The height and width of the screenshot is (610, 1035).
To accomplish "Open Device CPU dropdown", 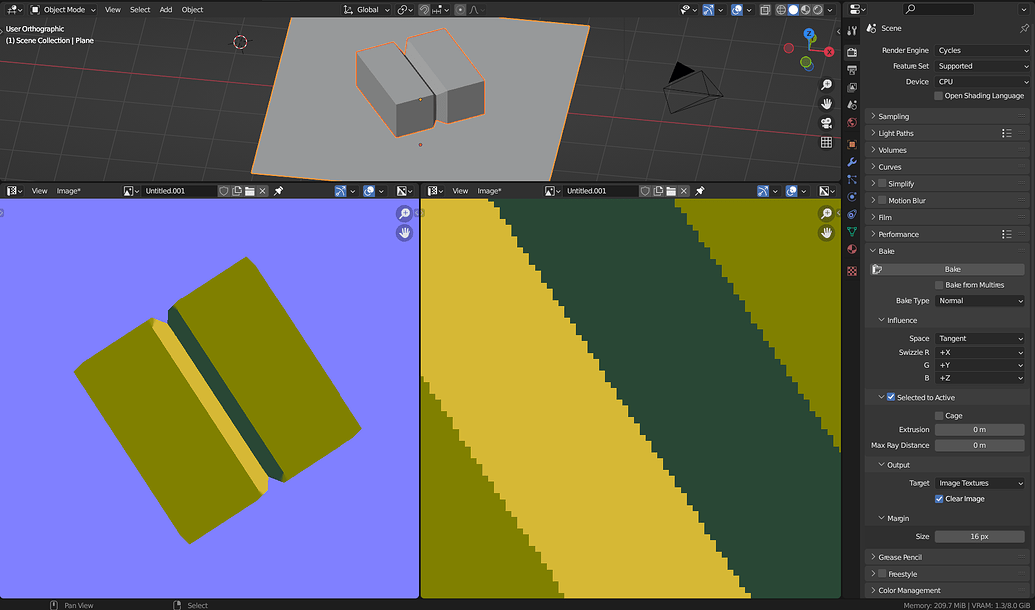I will pos(982,82).
